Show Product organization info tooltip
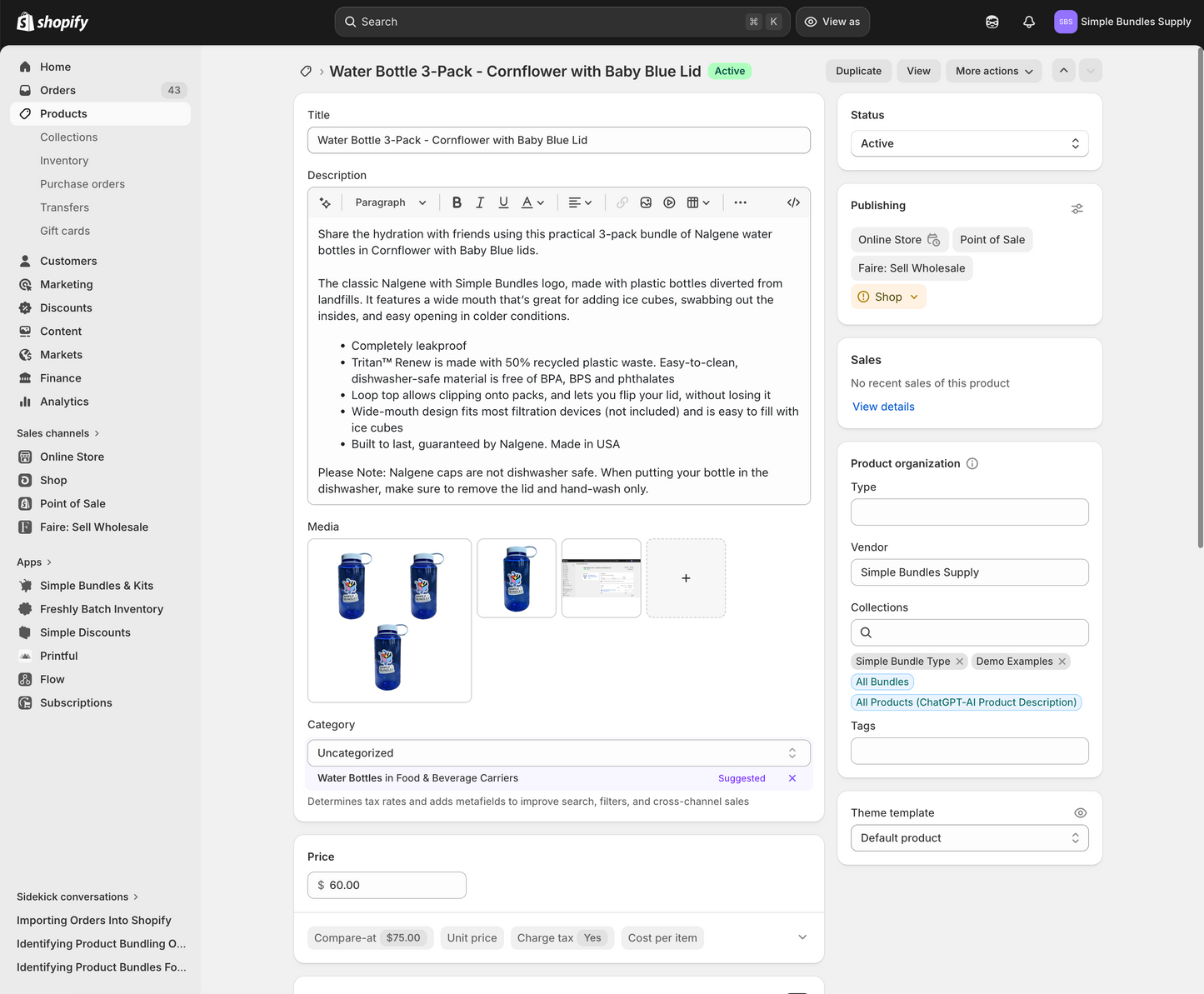1204x994 pixels. (972, 463)
